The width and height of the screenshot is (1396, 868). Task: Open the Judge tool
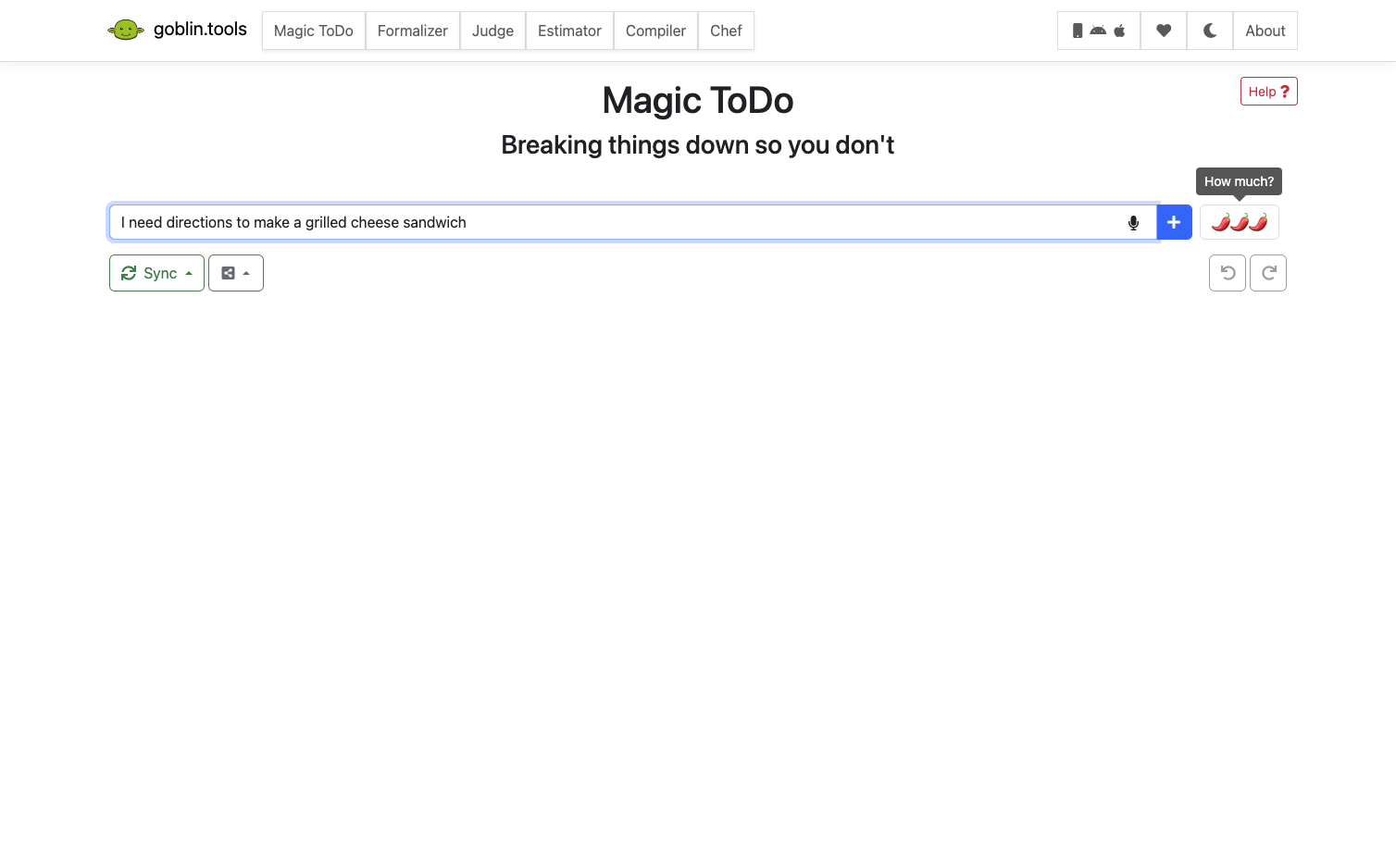click(492, 31)
